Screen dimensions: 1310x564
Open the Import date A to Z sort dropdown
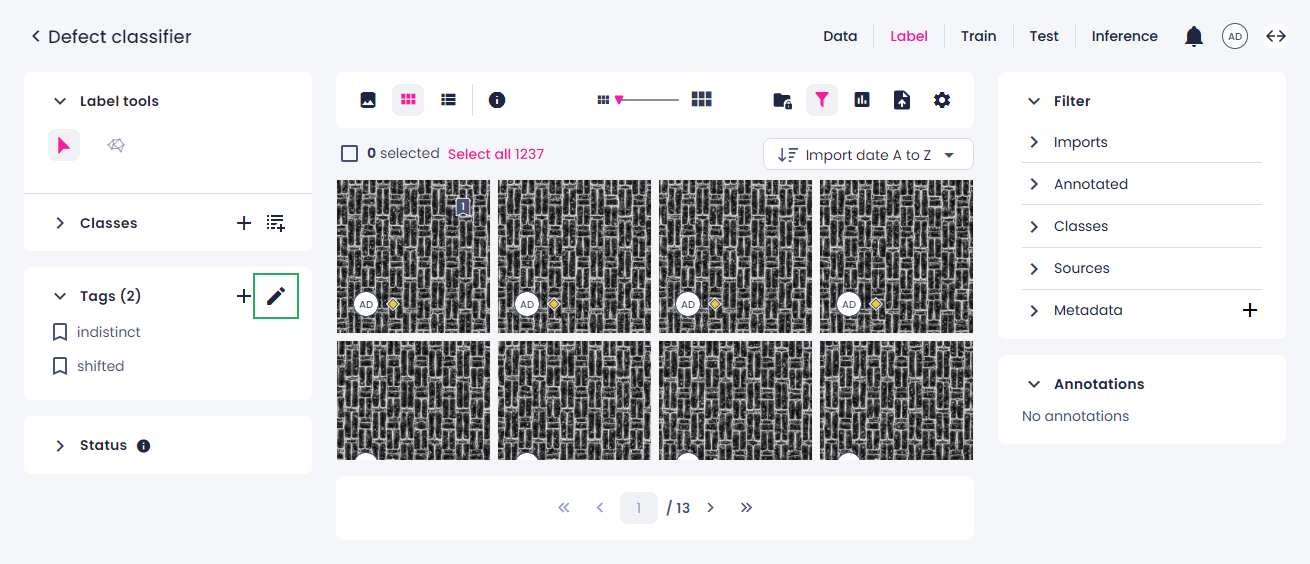click(868, 154)
